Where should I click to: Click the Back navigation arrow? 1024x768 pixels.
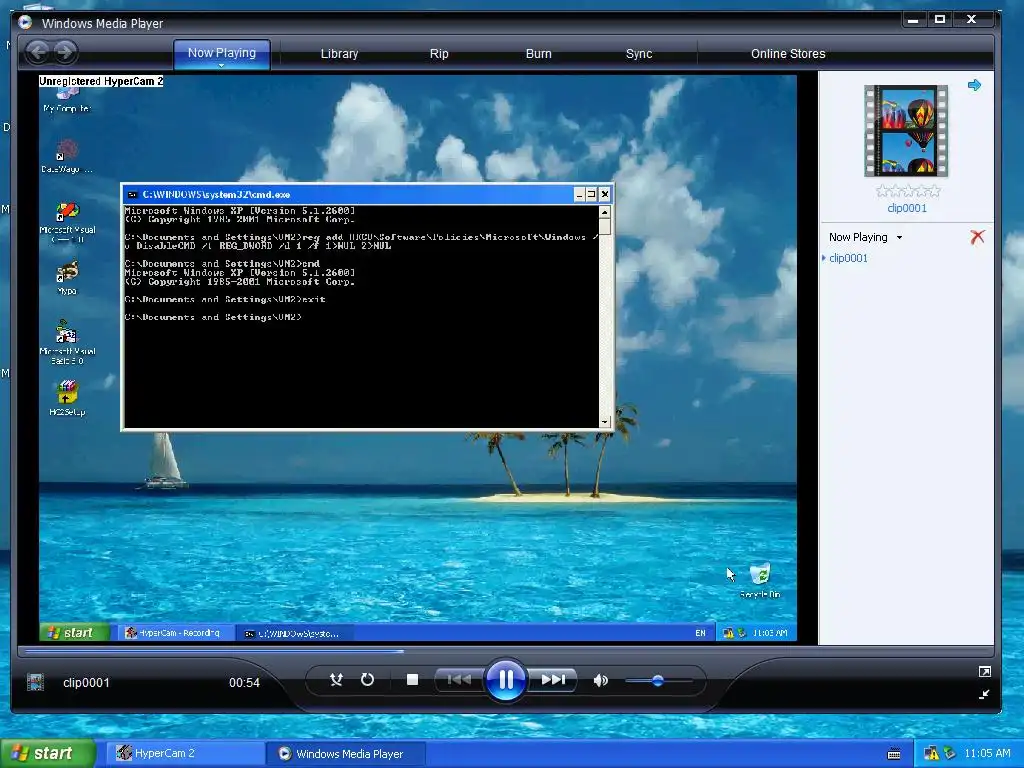click(x=38, y=52)
